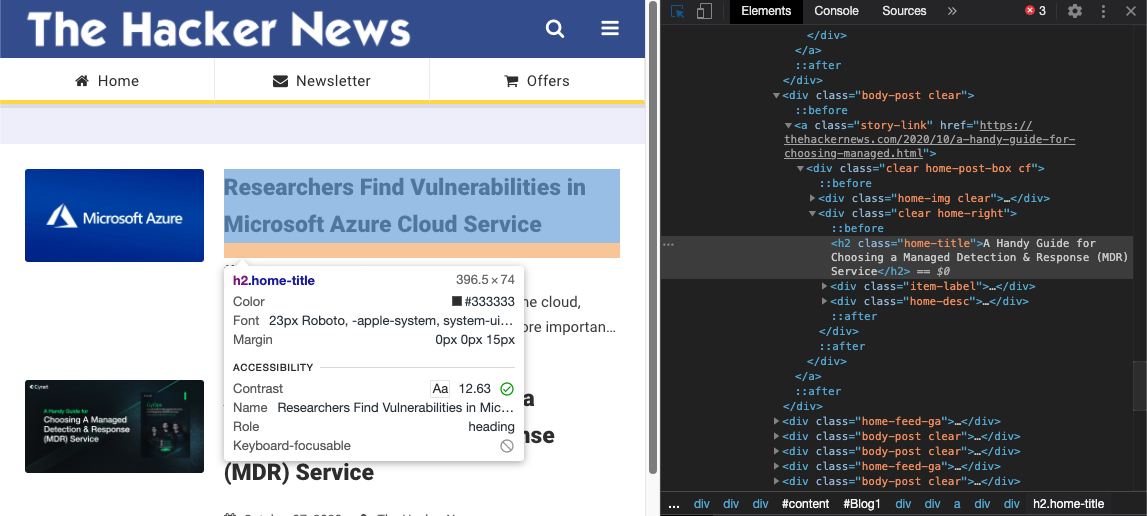Click the inspect element picker icon
The image size is (1147, 516).
pyautogui.click(x=677, y=11)
